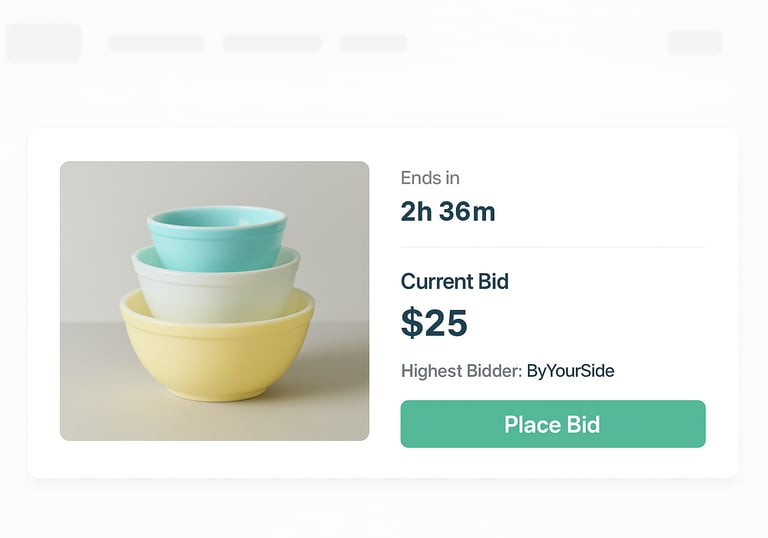The height and width of the screenshot is (538, 768).
Task: Click the blurred button at header right
Action: pyautogui.click(x=695, y=42)
